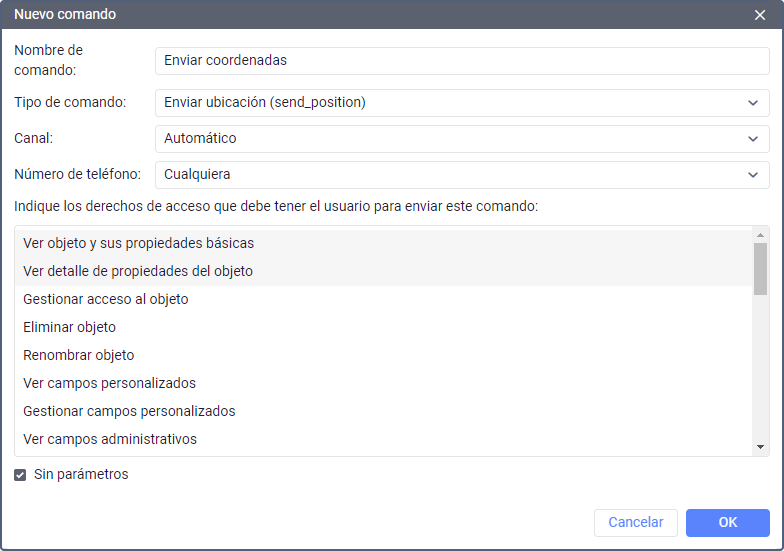Click the scroll down arrow of rights list

pyautogui.click(x=761, y=447)
